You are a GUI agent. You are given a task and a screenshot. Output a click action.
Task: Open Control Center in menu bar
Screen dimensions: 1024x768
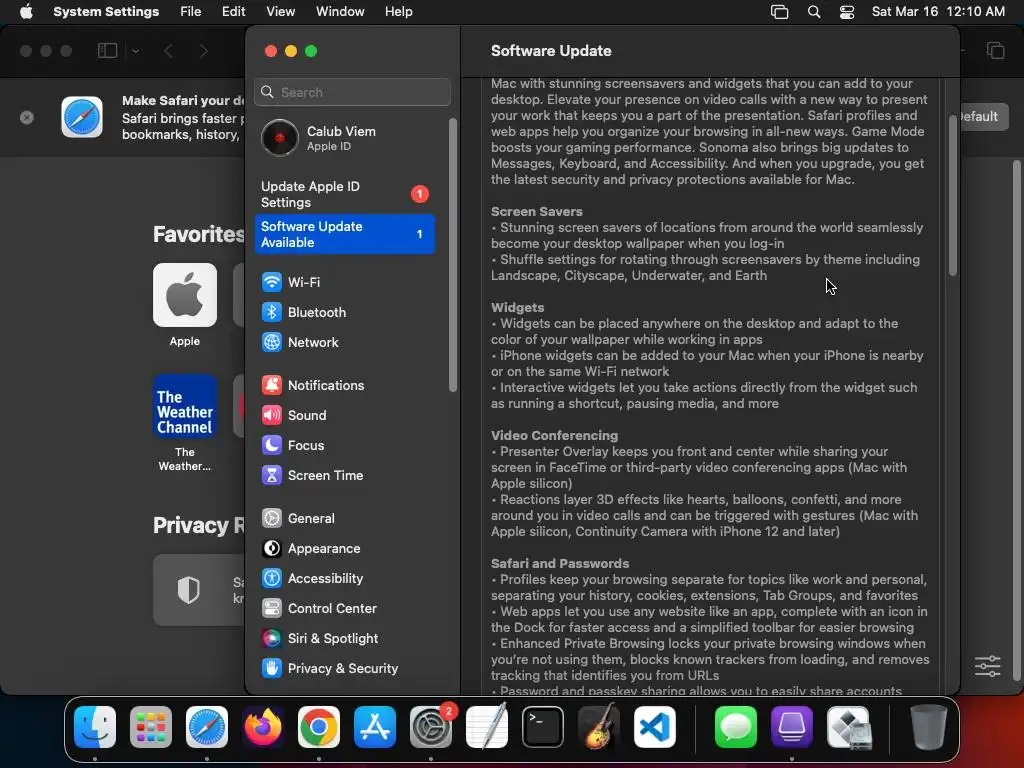click(x=847, y=12)
